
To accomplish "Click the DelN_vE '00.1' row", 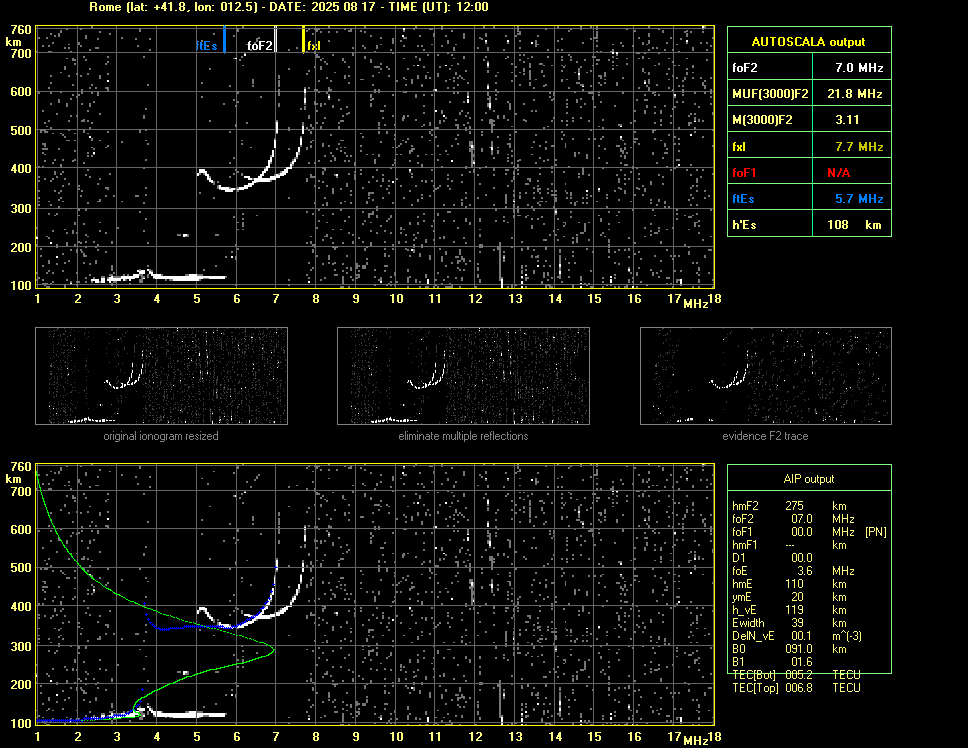I will tap(796, 636).
